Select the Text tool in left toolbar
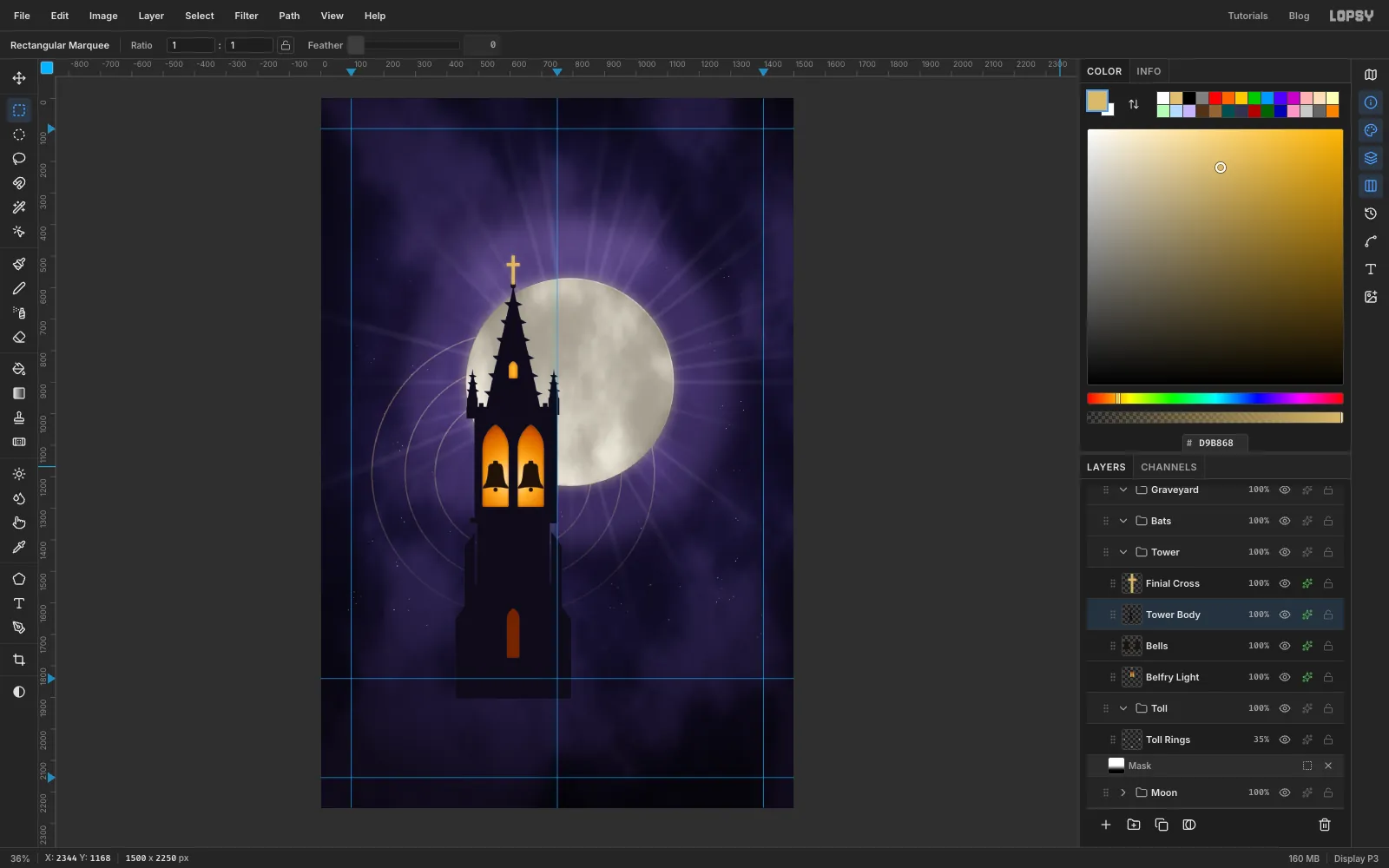This screenshot has width=1389, height=868. tap(18, 603)
